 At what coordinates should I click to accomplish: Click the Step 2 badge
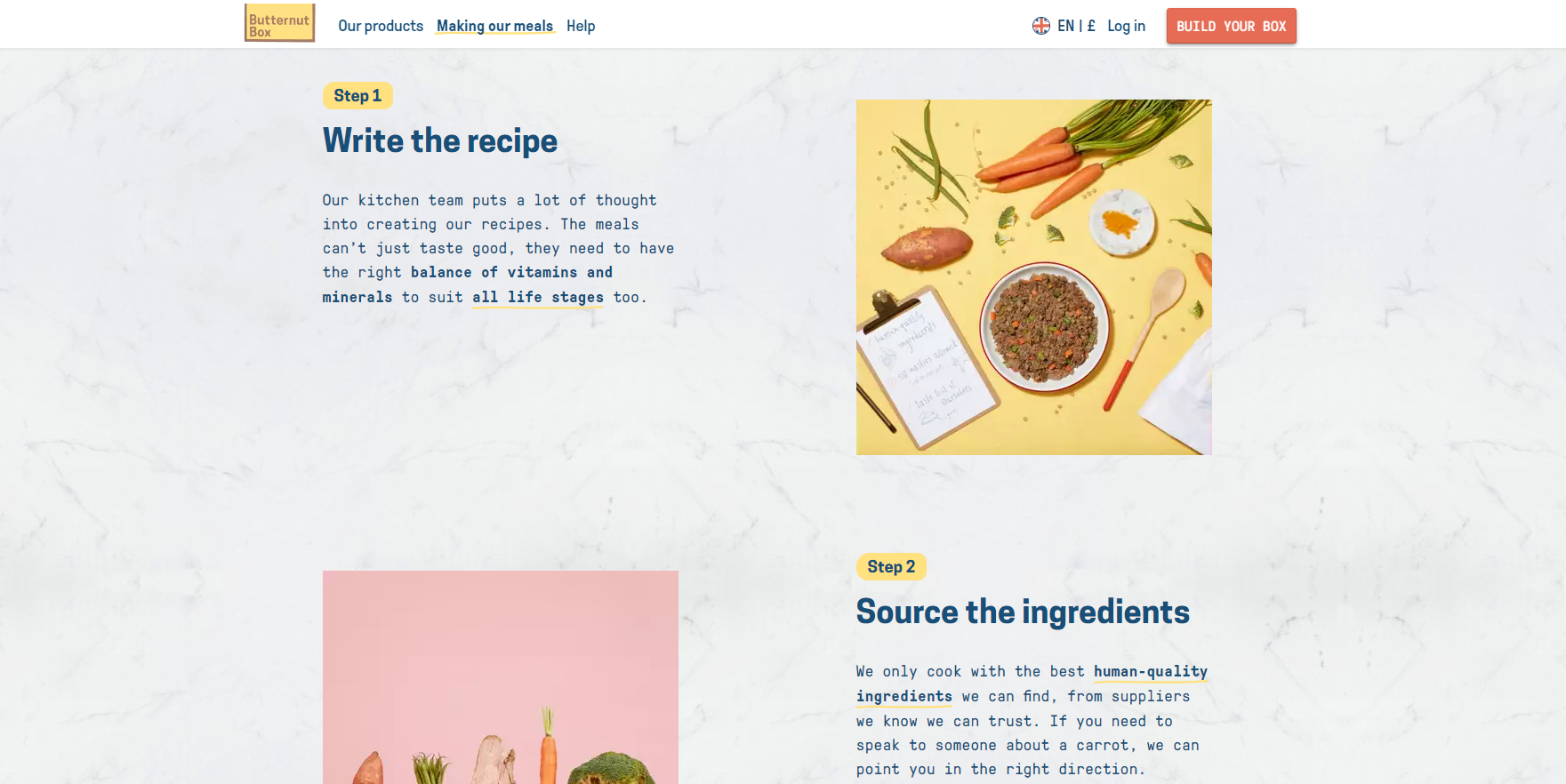(891, 566)
